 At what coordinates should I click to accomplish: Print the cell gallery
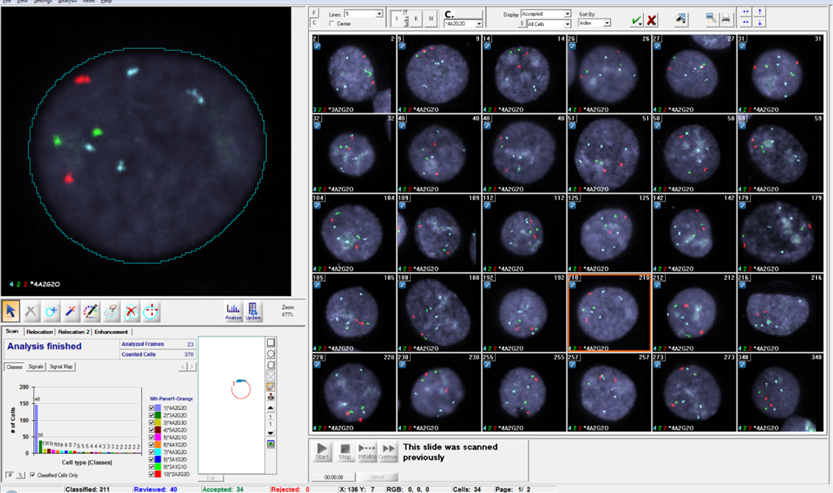(x=726, y=19)
